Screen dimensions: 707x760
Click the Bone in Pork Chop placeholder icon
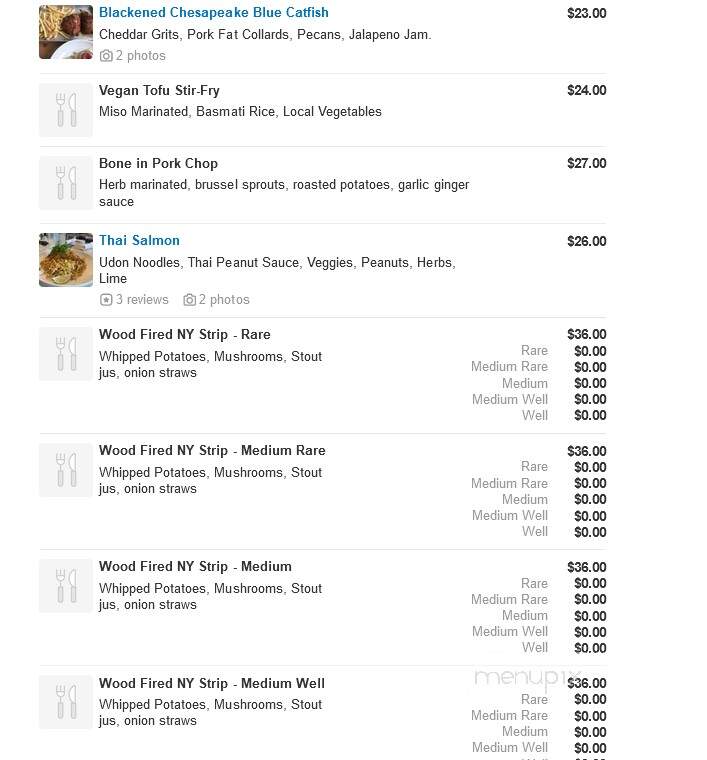coord(66,183)
